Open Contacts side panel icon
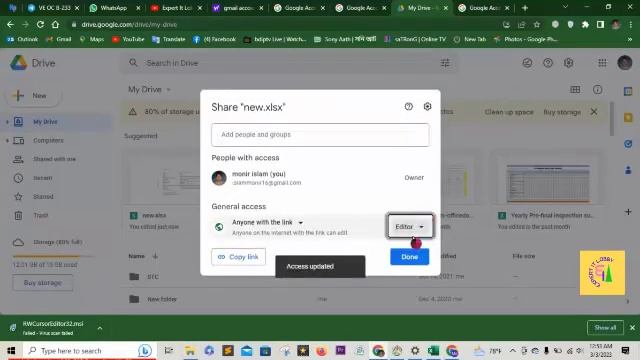 click(628, 170)
